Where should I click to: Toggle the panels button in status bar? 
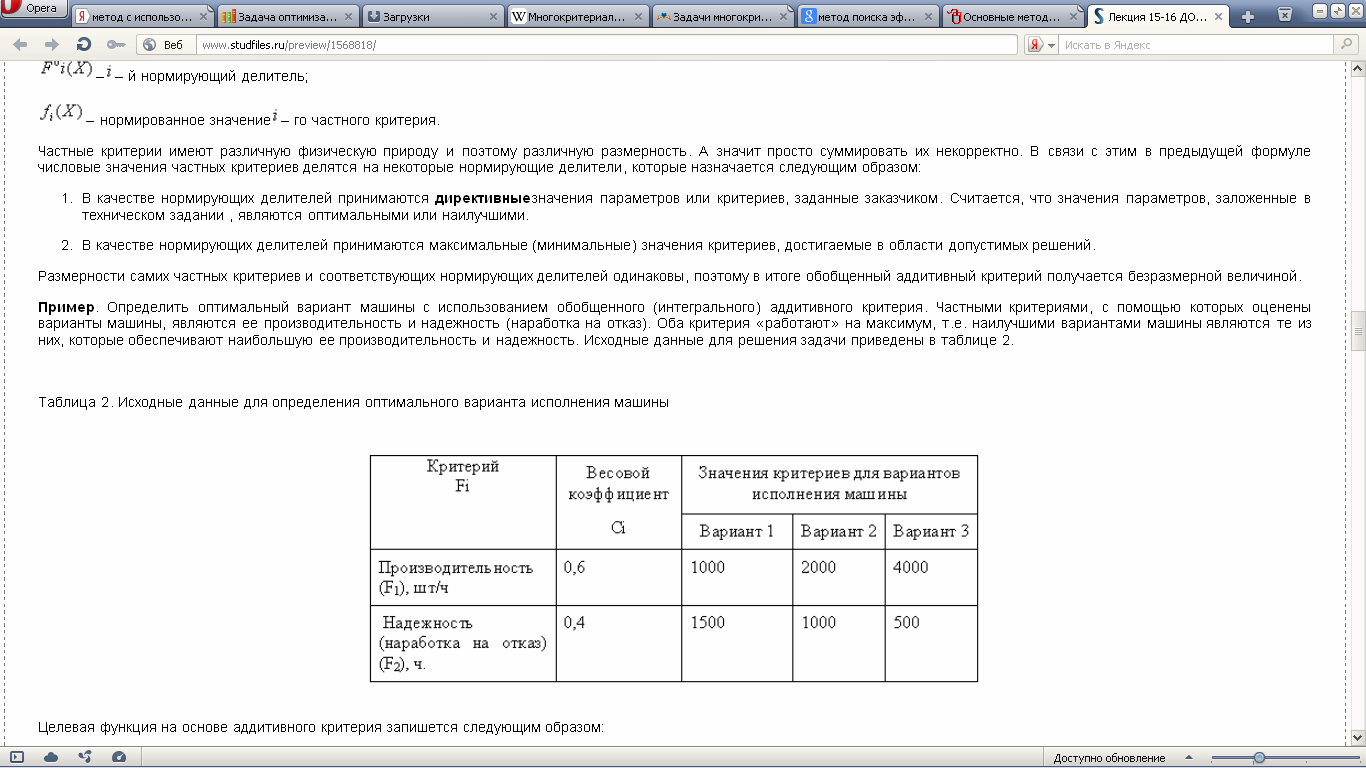pos(18,757)
